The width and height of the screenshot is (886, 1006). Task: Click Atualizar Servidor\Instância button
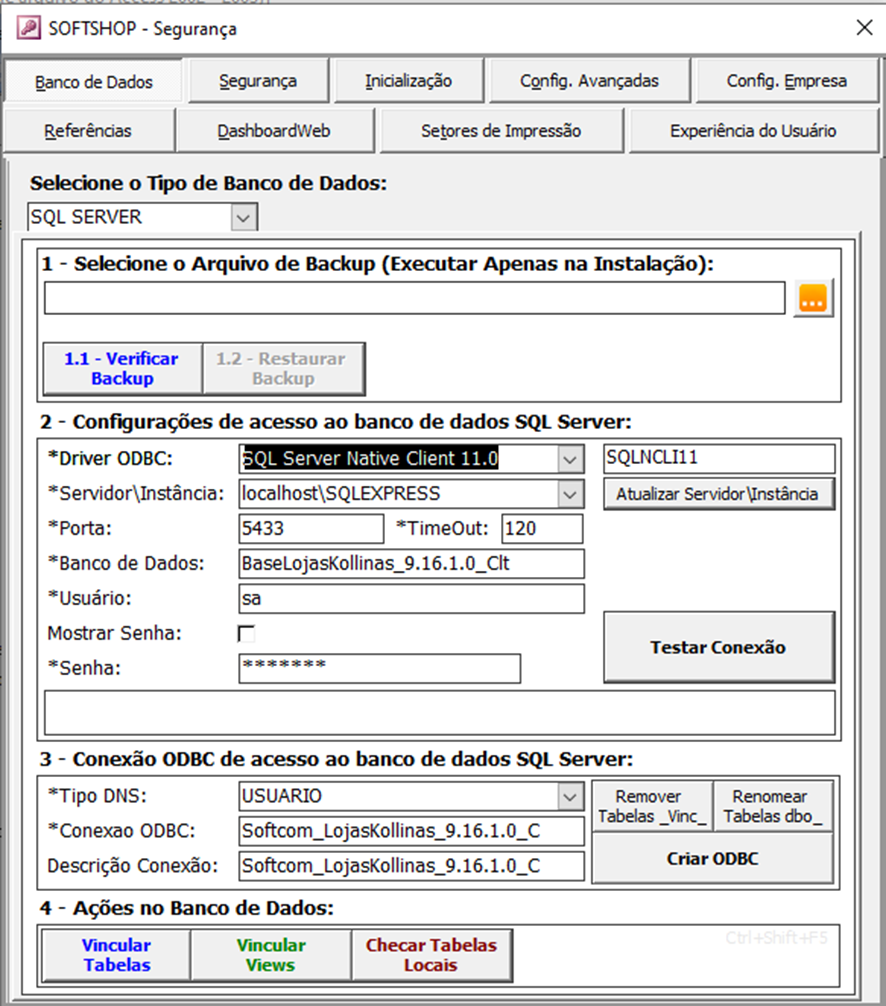pyautogui.click(x=718, y=494)
